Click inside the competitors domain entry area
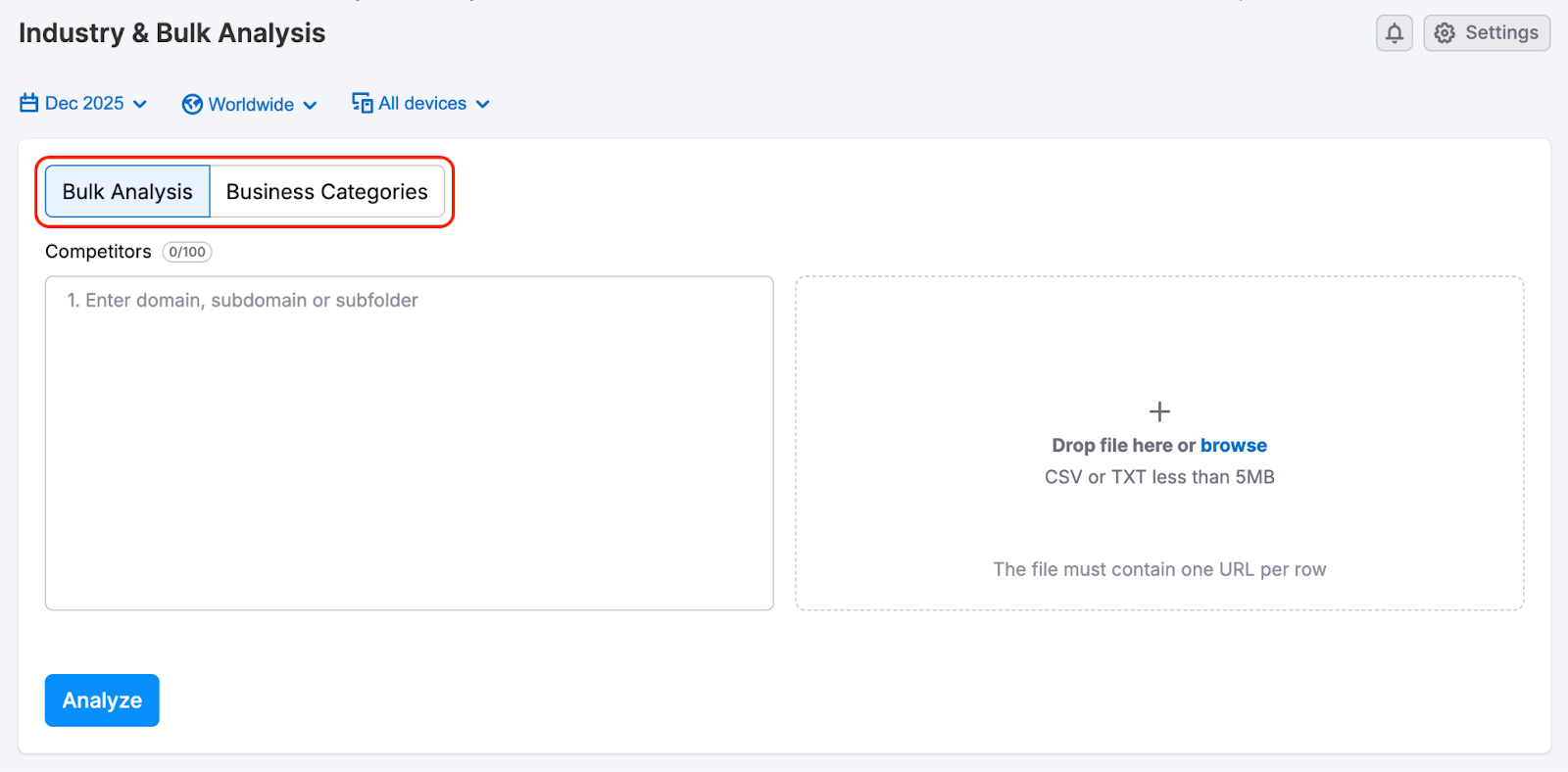1568x772 pixels. pos(409,441)
